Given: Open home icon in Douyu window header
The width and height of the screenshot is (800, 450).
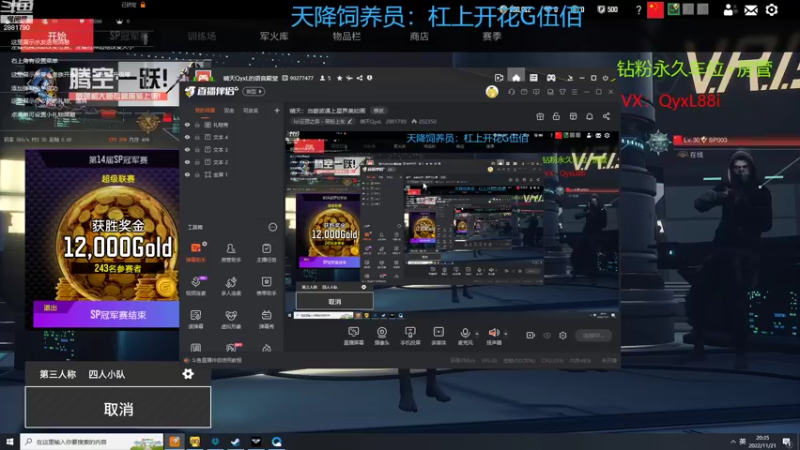Looking at the screenshot, I should pos(516,78).
